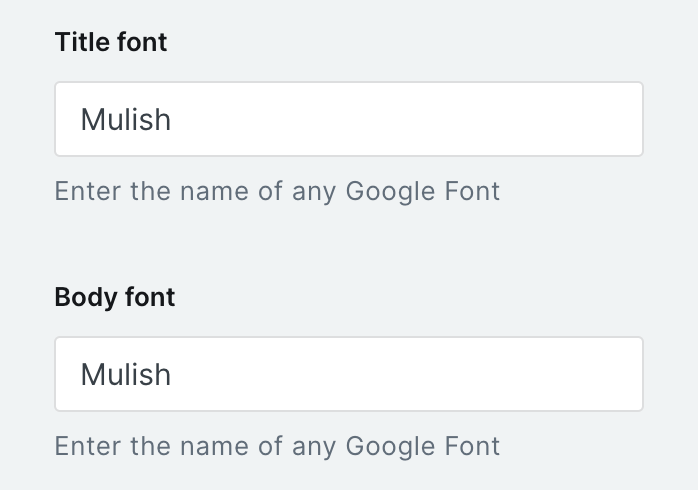Screen dimensions: 698x490
Task: Click the Body font input field
Action: (348, 374)
